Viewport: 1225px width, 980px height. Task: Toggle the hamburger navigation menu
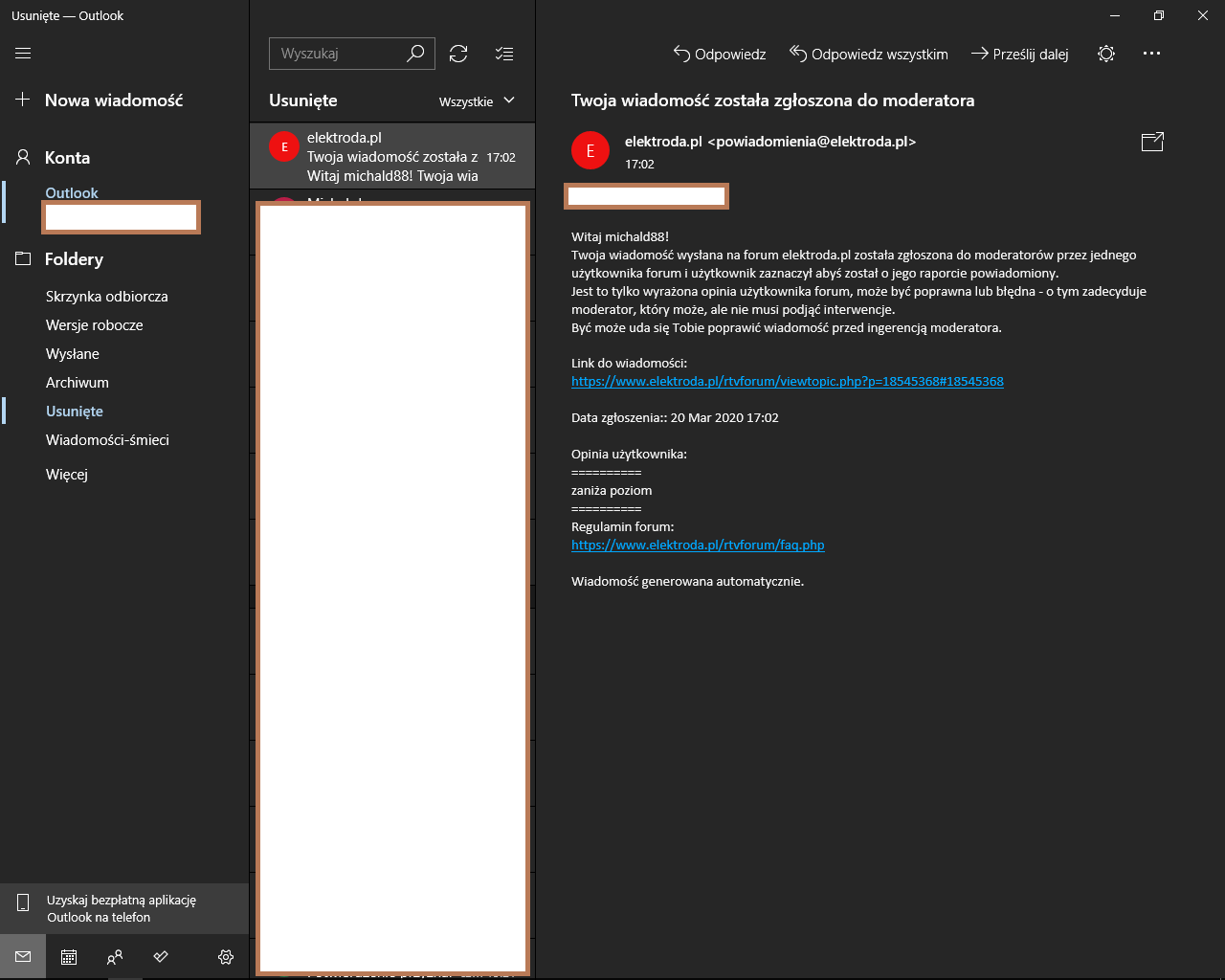tap(23, 54)
